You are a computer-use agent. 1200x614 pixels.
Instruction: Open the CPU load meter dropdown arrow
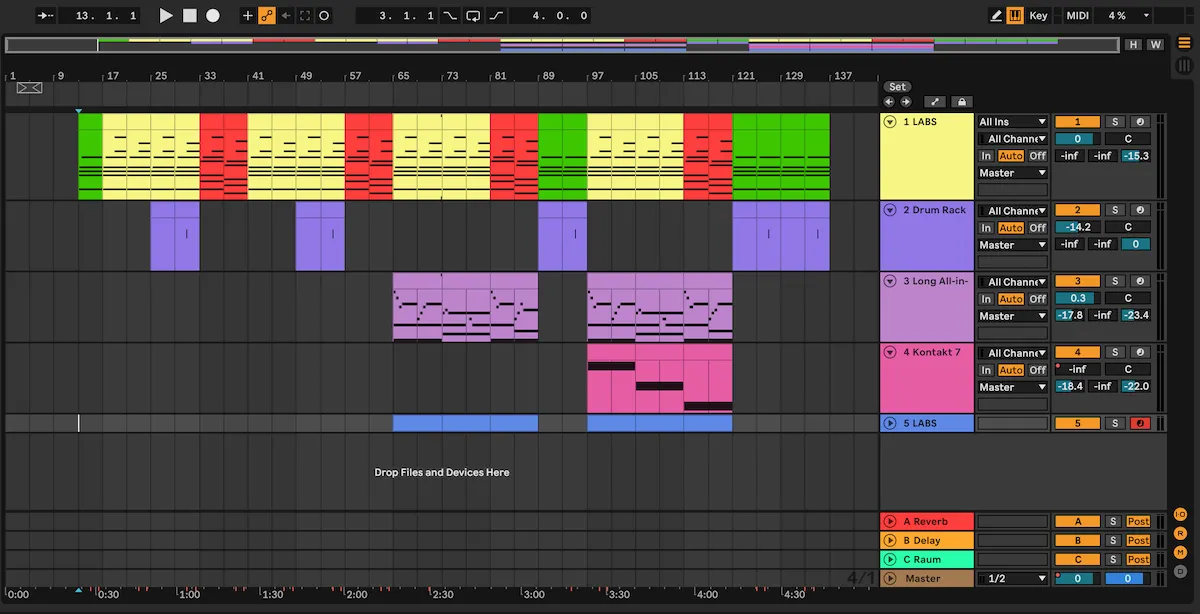pos(1145,16)
